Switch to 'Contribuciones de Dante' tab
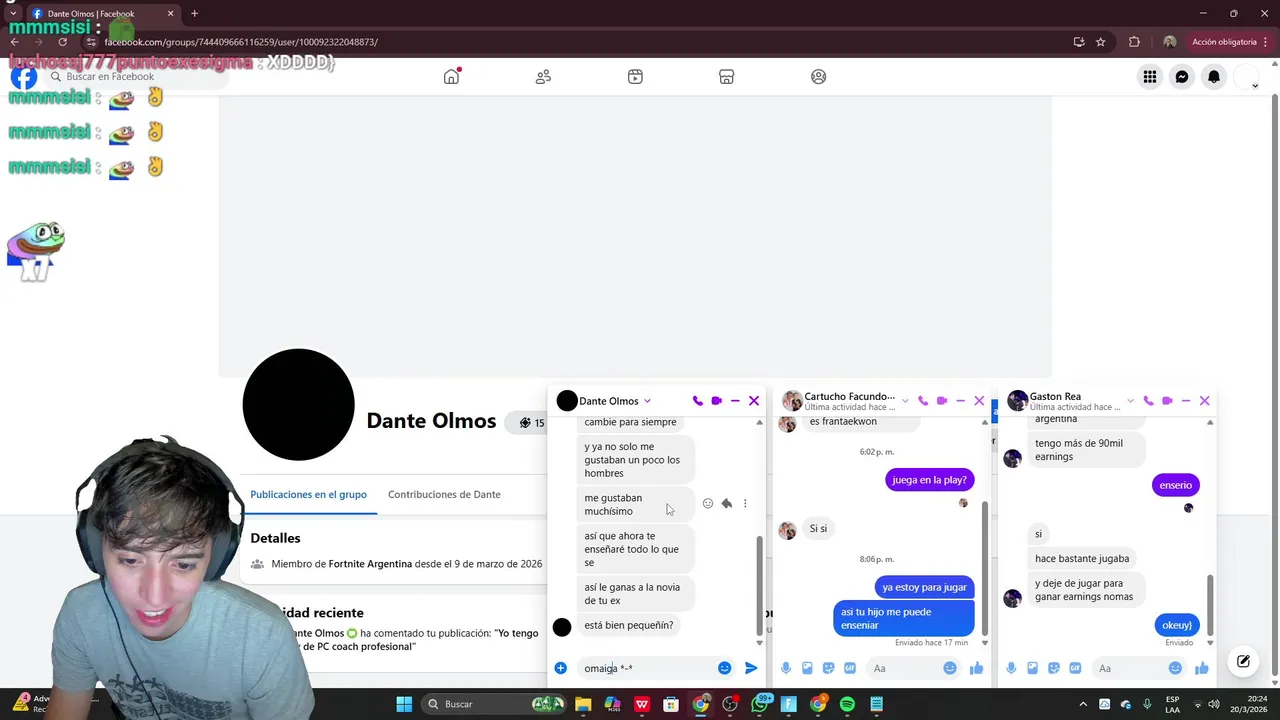 [444, 494]
